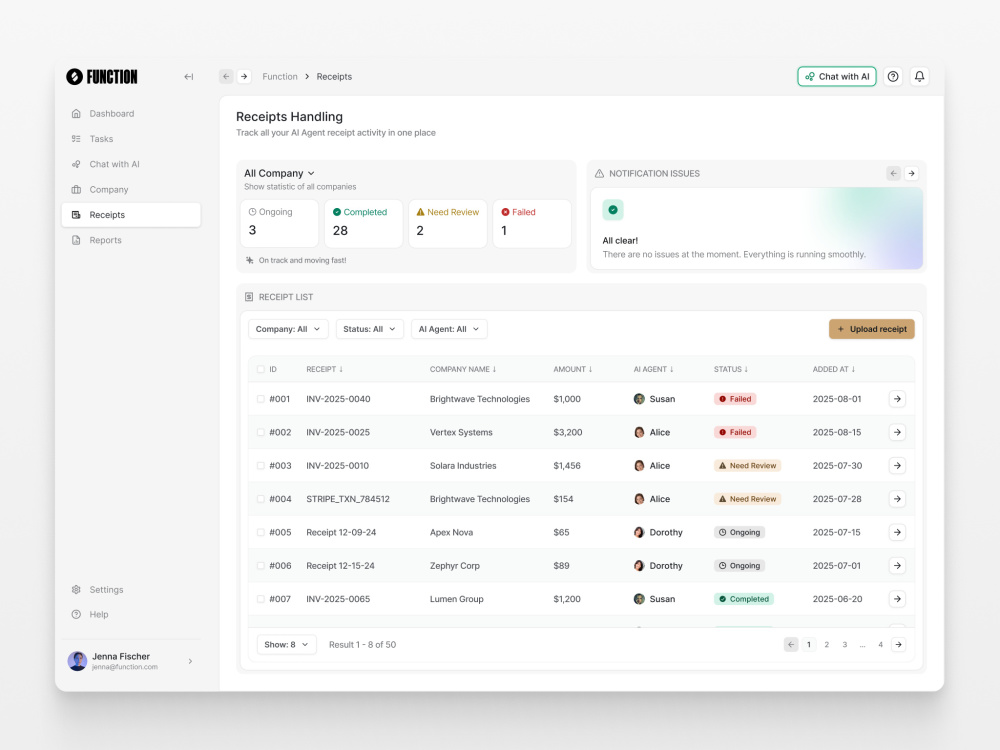Open details arrow for receipt #007

click(897, 599)
